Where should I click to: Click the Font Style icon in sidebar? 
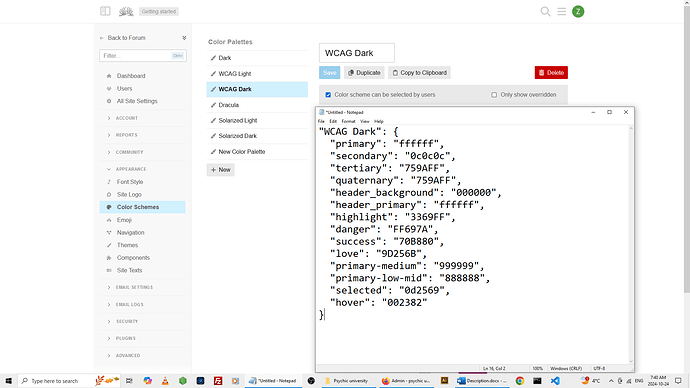109,182
